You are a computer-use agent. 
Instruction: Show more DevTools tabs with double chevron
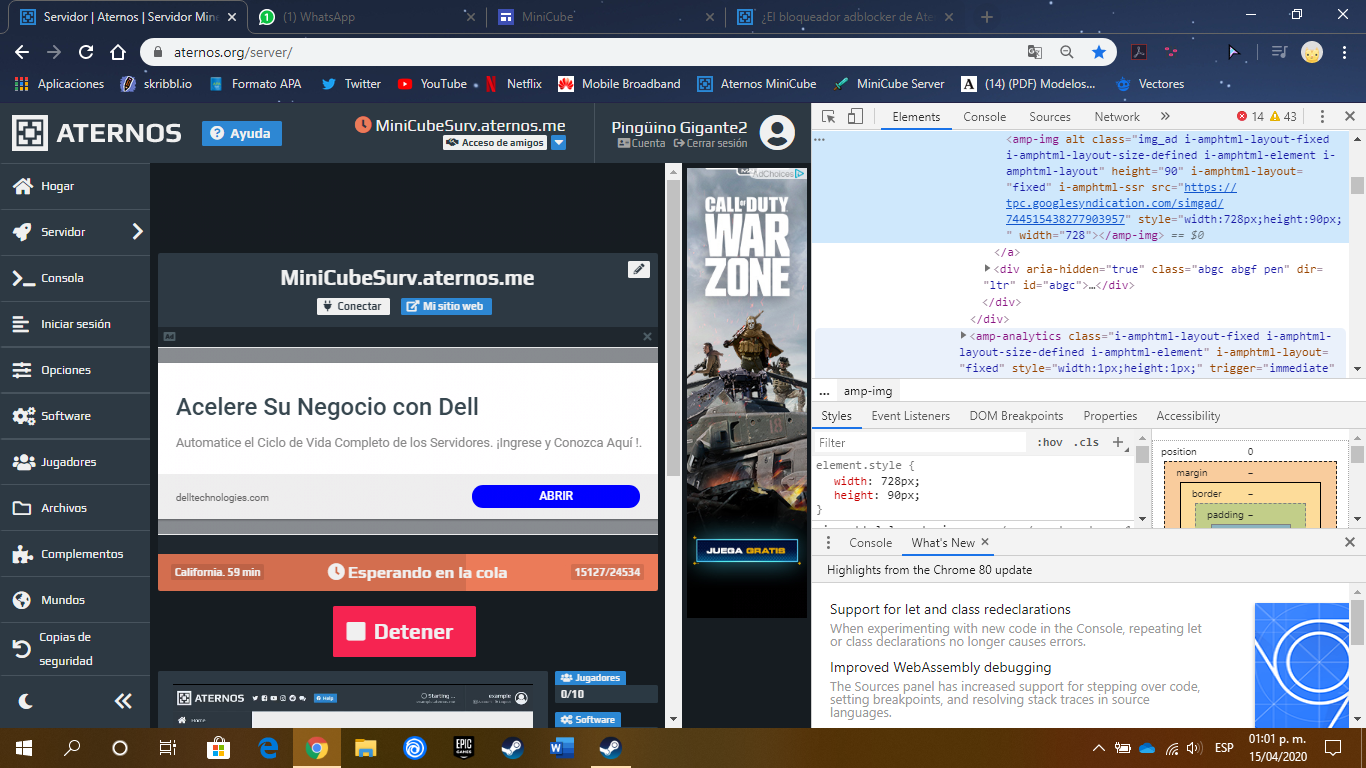pyautogui.click(x=1165, y=117)
